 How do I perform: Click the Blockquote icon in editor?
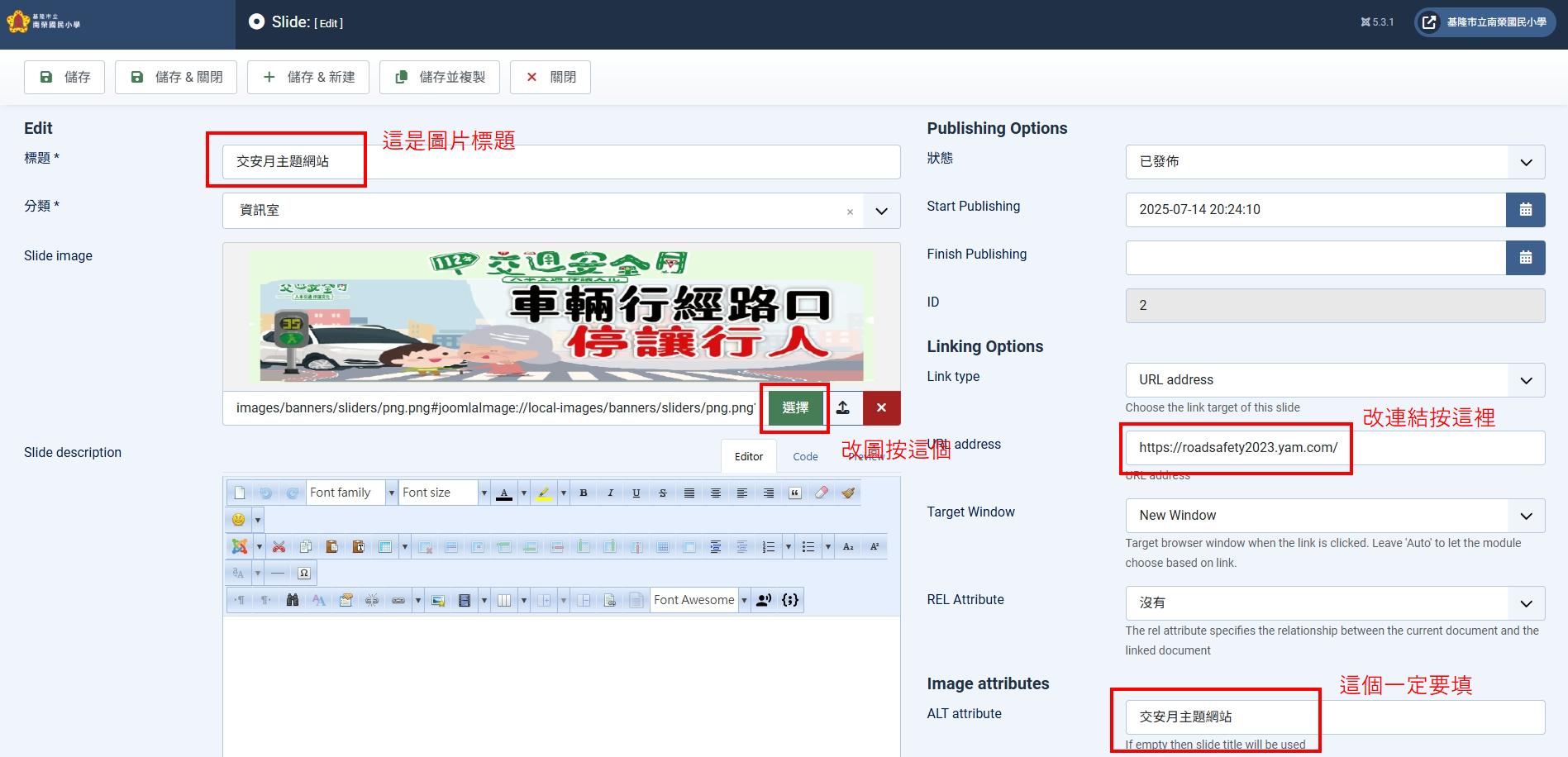click(795, 493)
